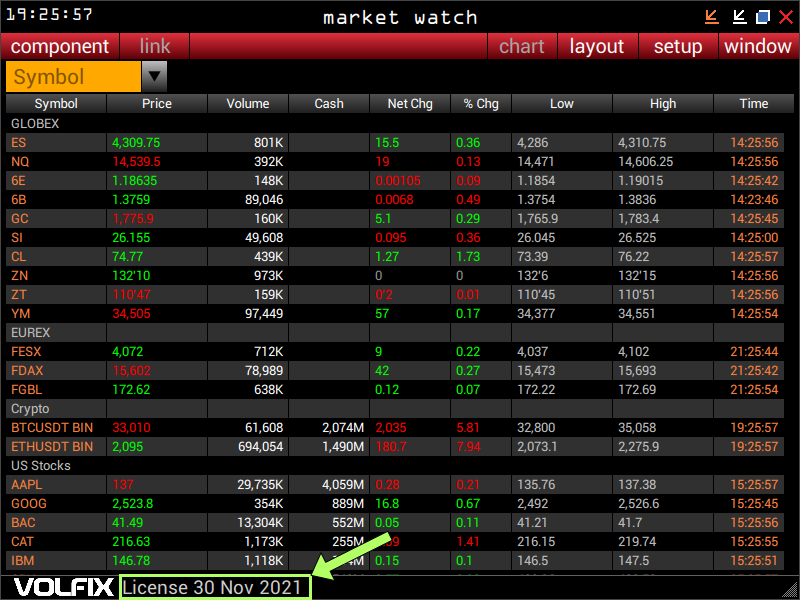The image size is (801, 601).
Task: Select the BTCUSDT BIN symbol row
Action: click(x=52, y=428)
